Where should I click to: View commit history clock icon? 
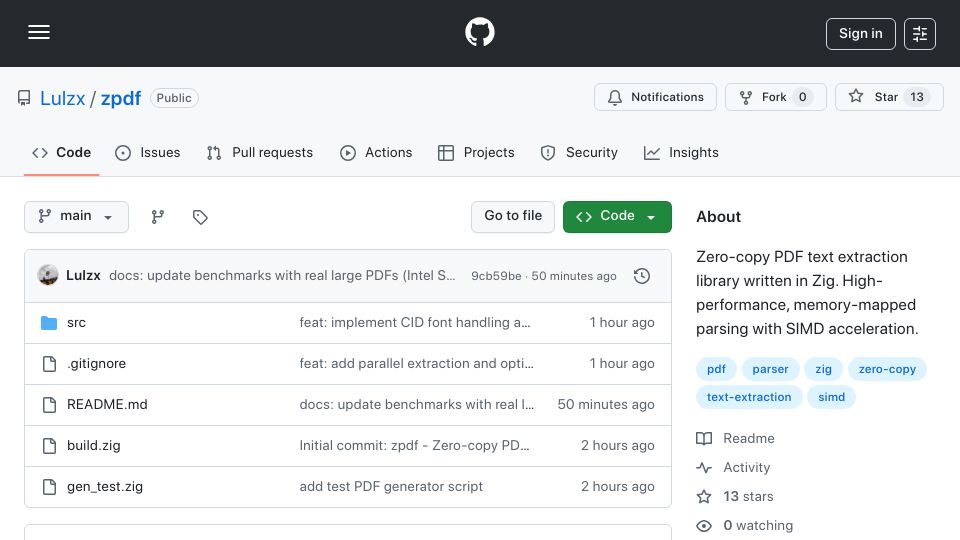pyautogui.click(x=642, y=276)
